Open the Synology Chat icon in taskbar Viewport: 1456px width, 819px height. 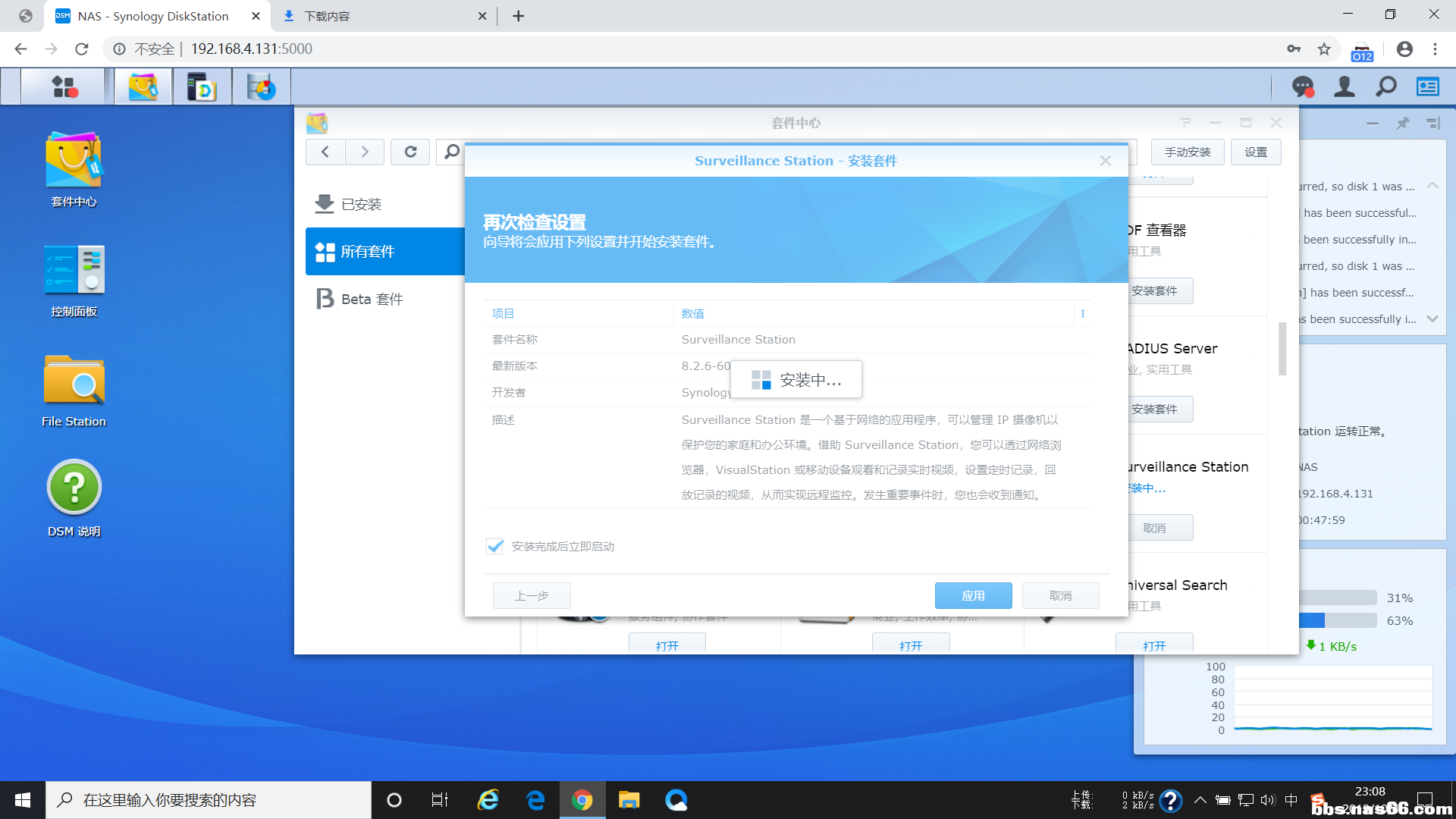click(1302, 86)
